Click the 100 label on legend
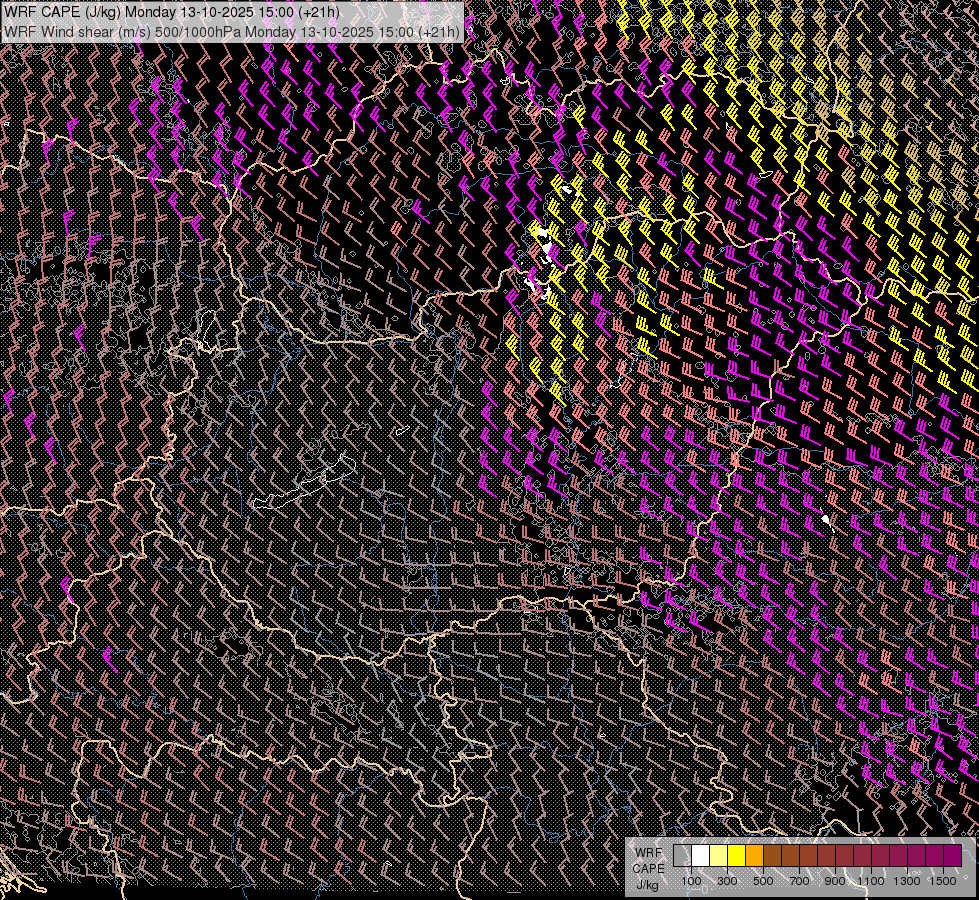 [691, 881]
